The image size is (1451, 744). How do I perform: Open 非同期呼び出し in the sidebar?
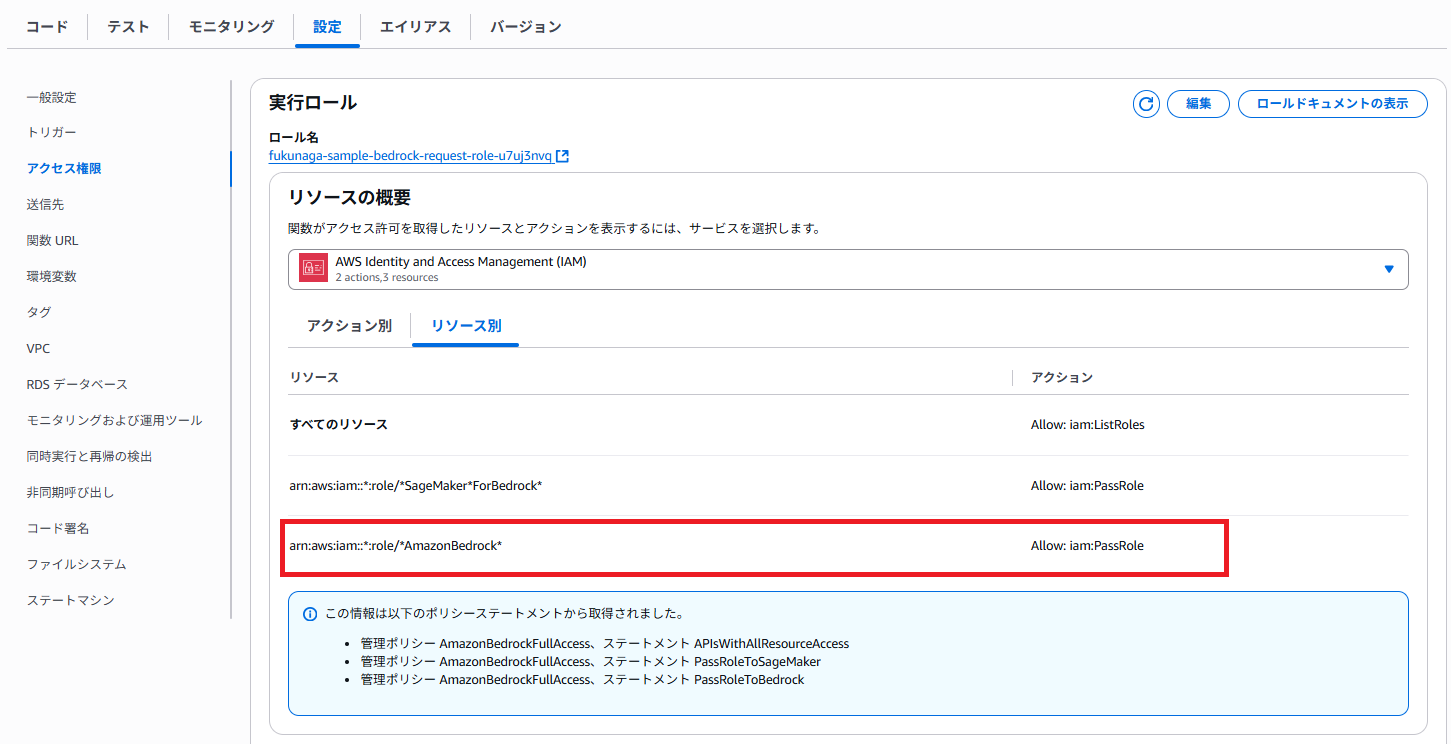tap(70, 493)
